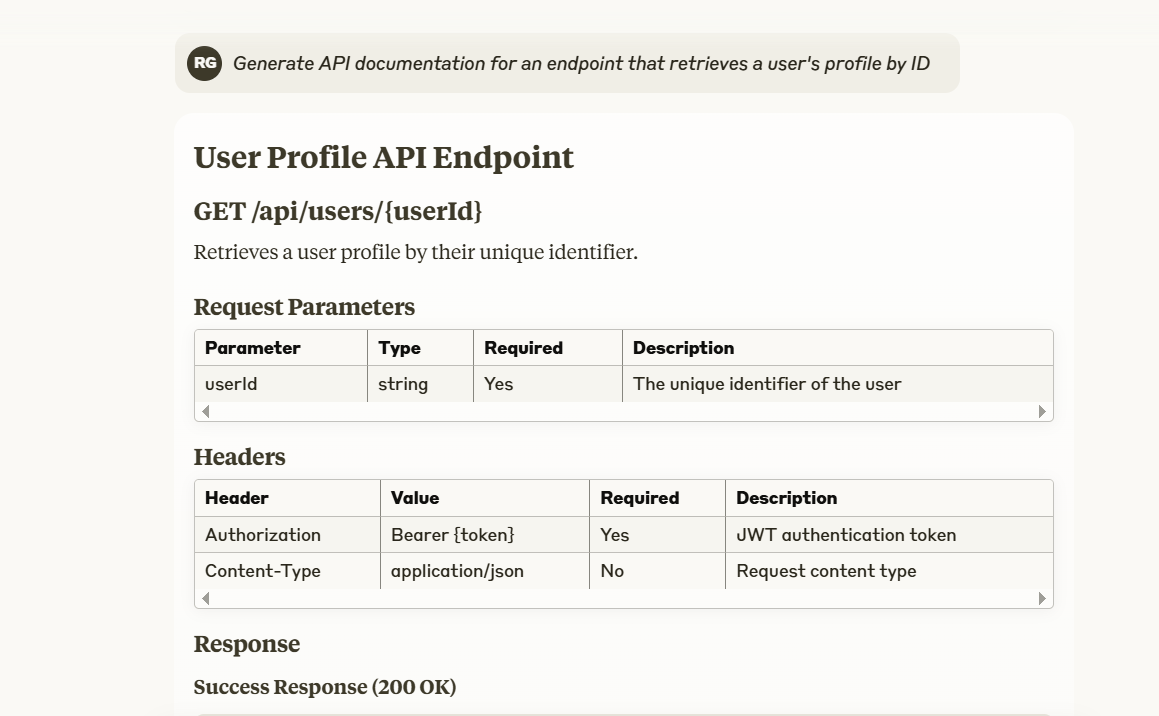Image resolution: width=1159 pixels, height=716 pixels.
Task: Click the Success Response (200 OK) heading
Action: click(324, 687)
